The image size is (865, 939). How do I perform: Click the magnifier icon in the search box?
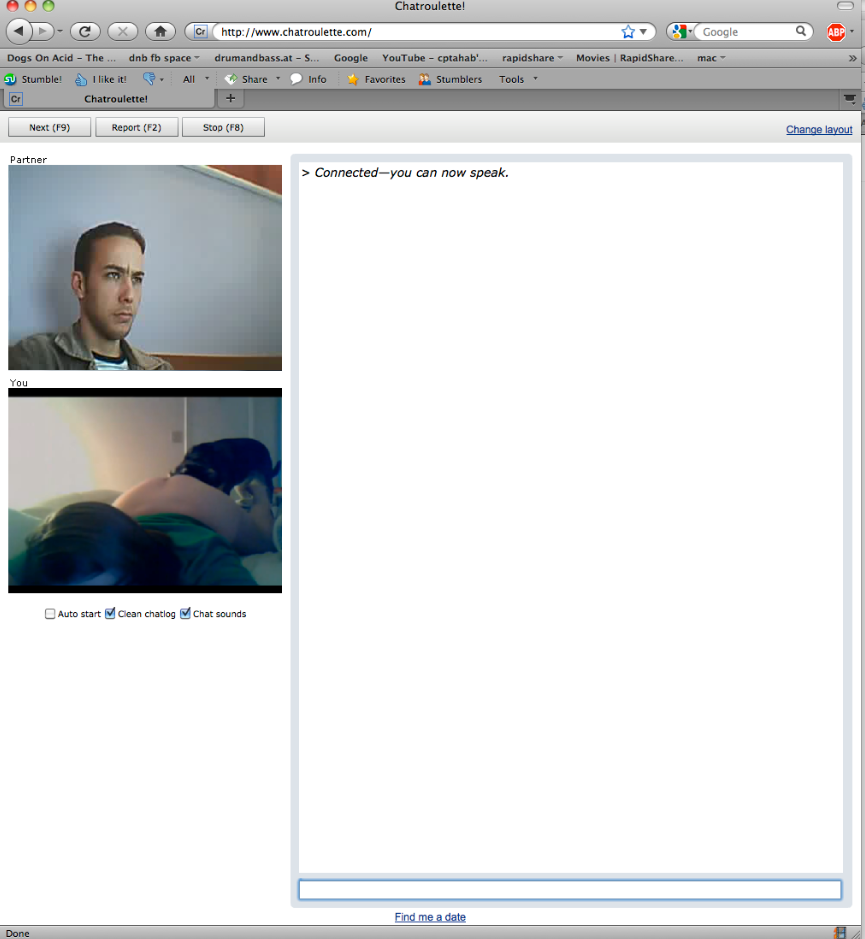coord(801,31)
